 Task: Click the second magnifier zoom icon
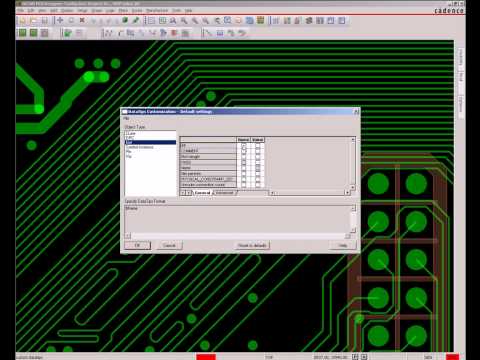click(x=184, y=21)
